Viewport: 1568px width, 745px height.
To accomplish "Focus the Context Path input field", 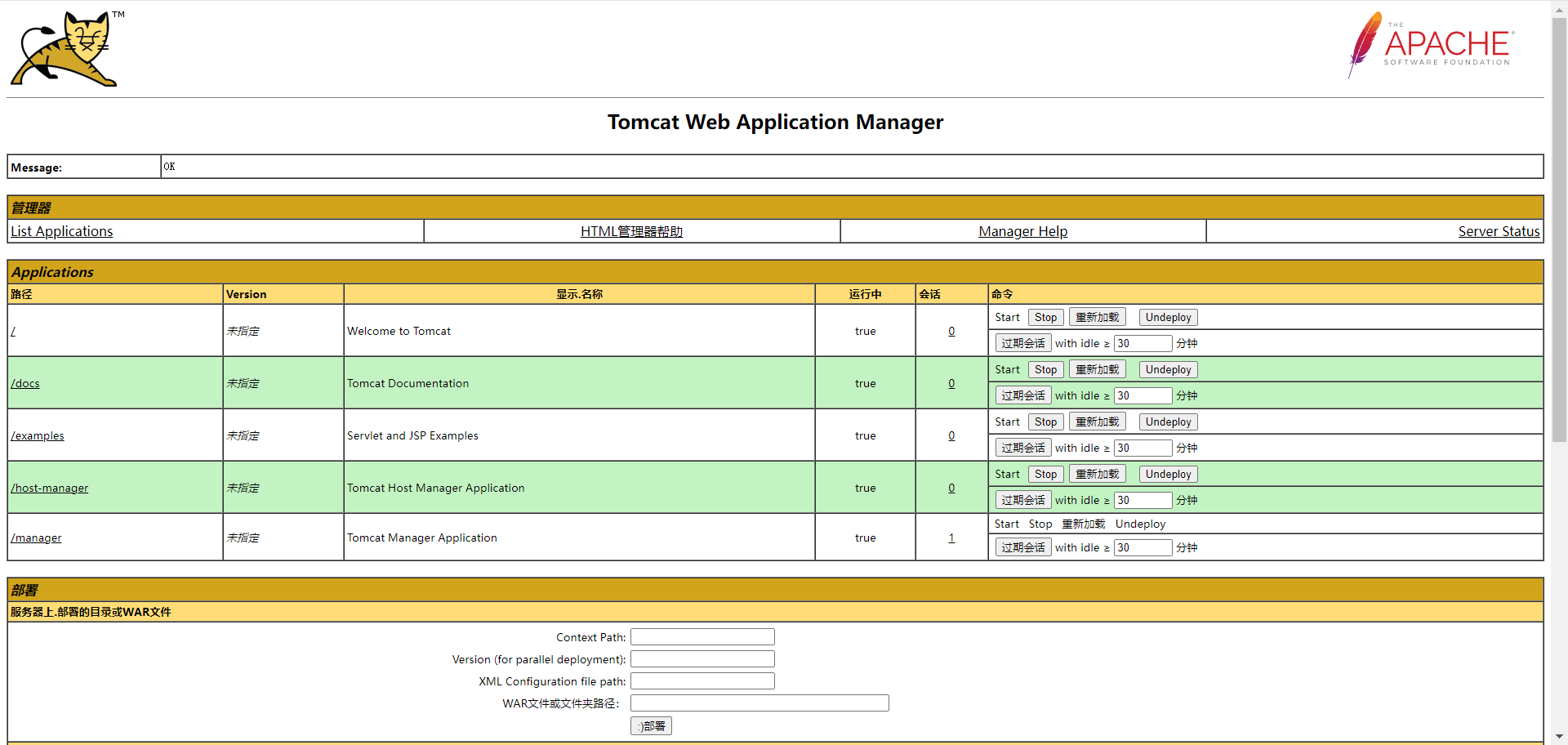I will [x=702, y=637].
